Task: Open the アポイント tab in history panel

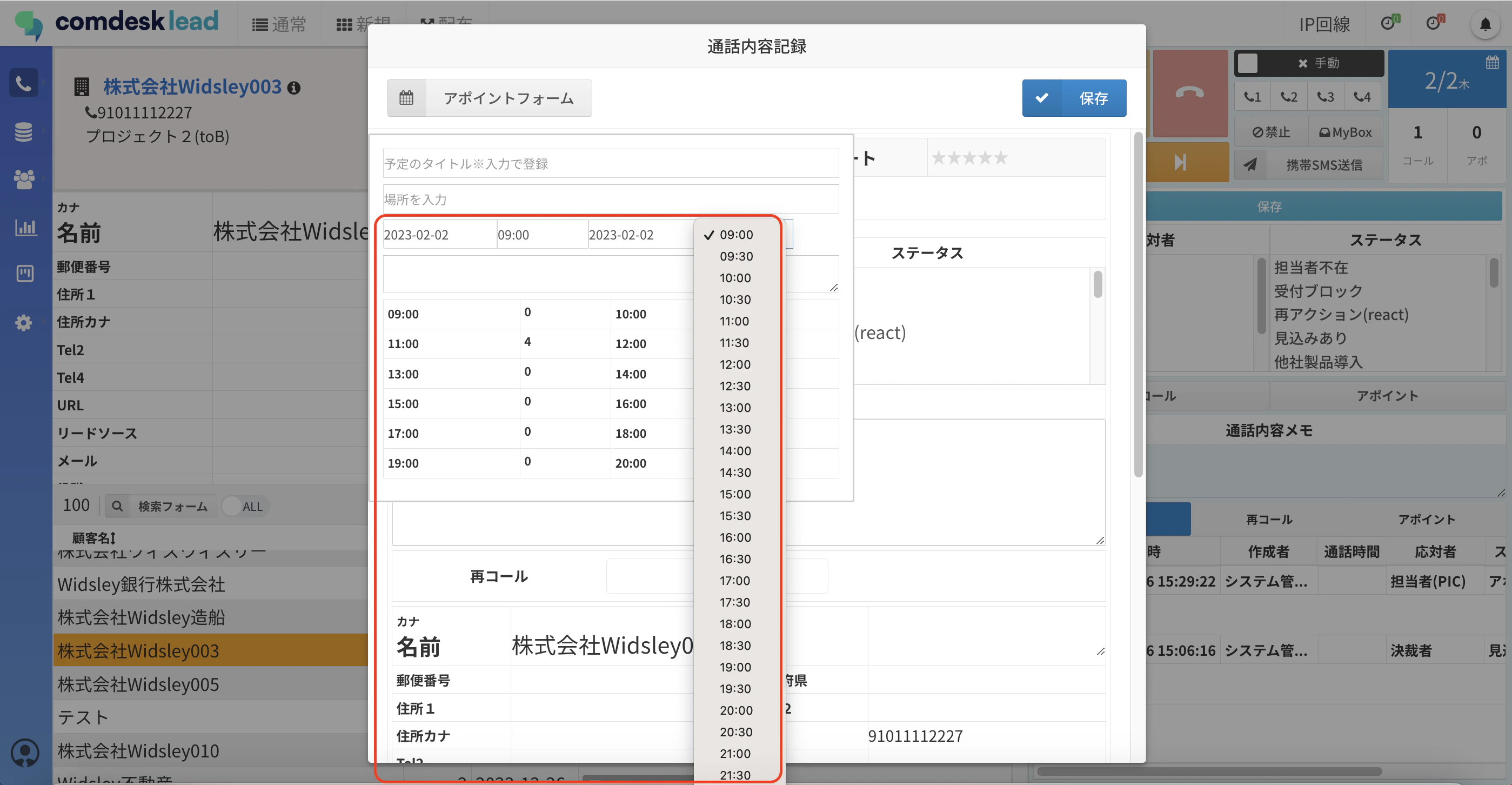Action: coord(1426,519)
